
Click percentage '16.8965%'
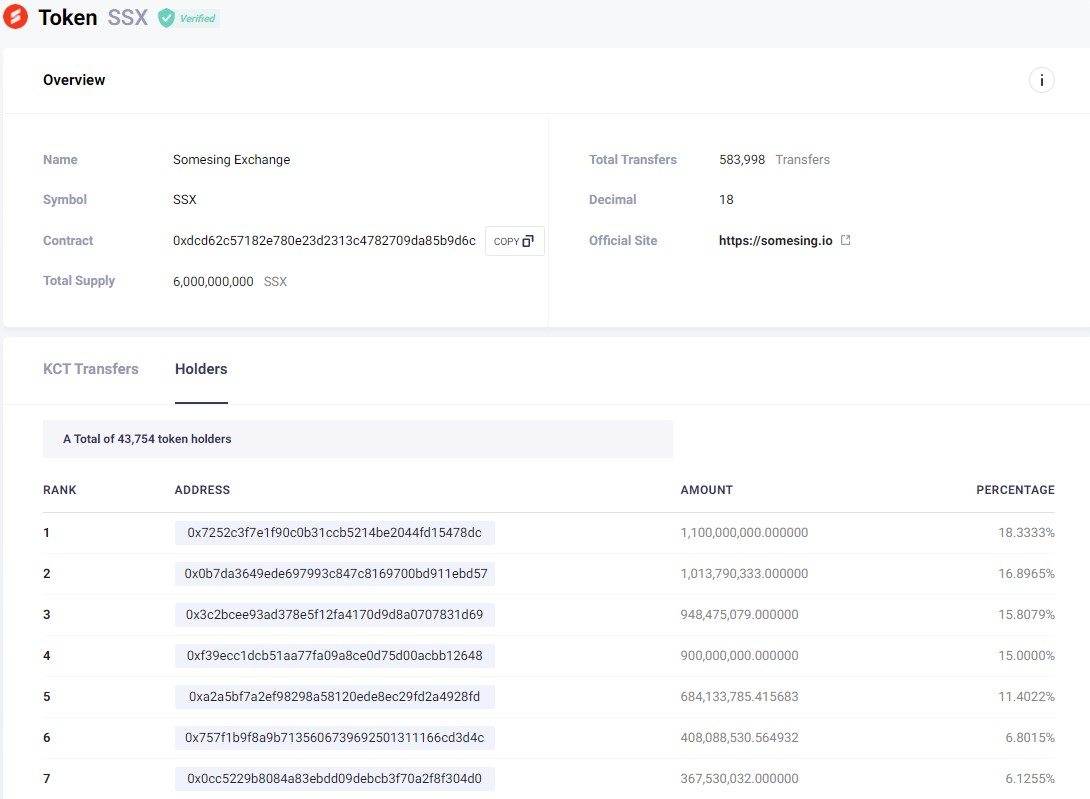pyautogui.click(x=1026, y=574)
